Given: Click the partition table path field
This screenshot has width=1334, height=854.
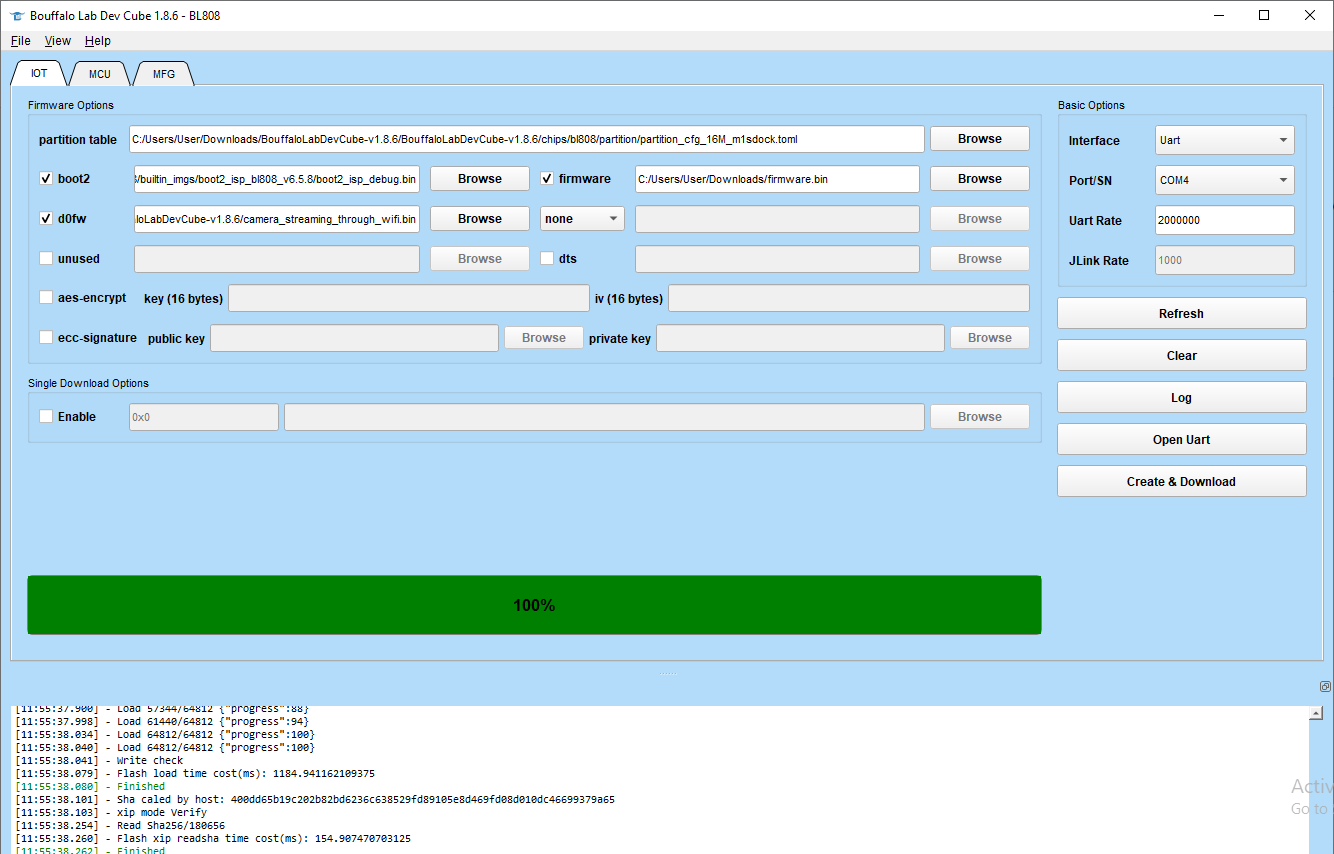Looking at the screenshot, I should pos(526,139).
